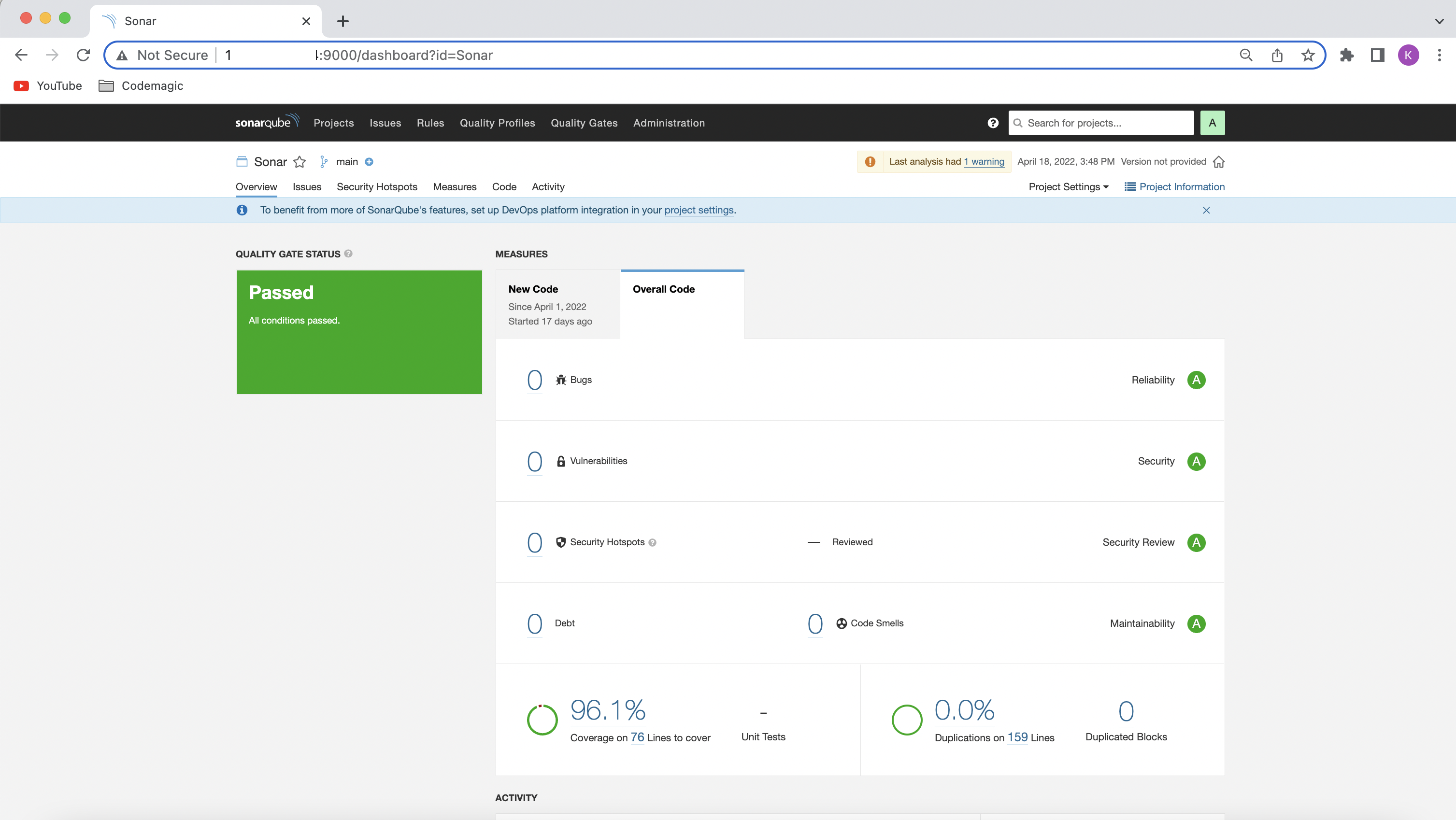Expand the Project Settings dropdown

point(1068,186)
